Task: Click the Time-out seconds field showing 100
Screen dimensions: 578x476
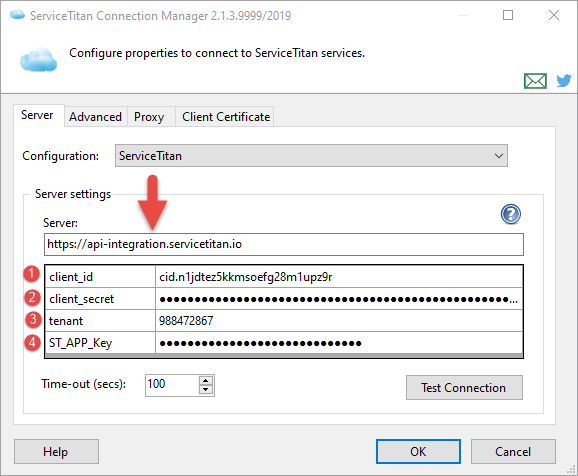Action: (172, 385)
